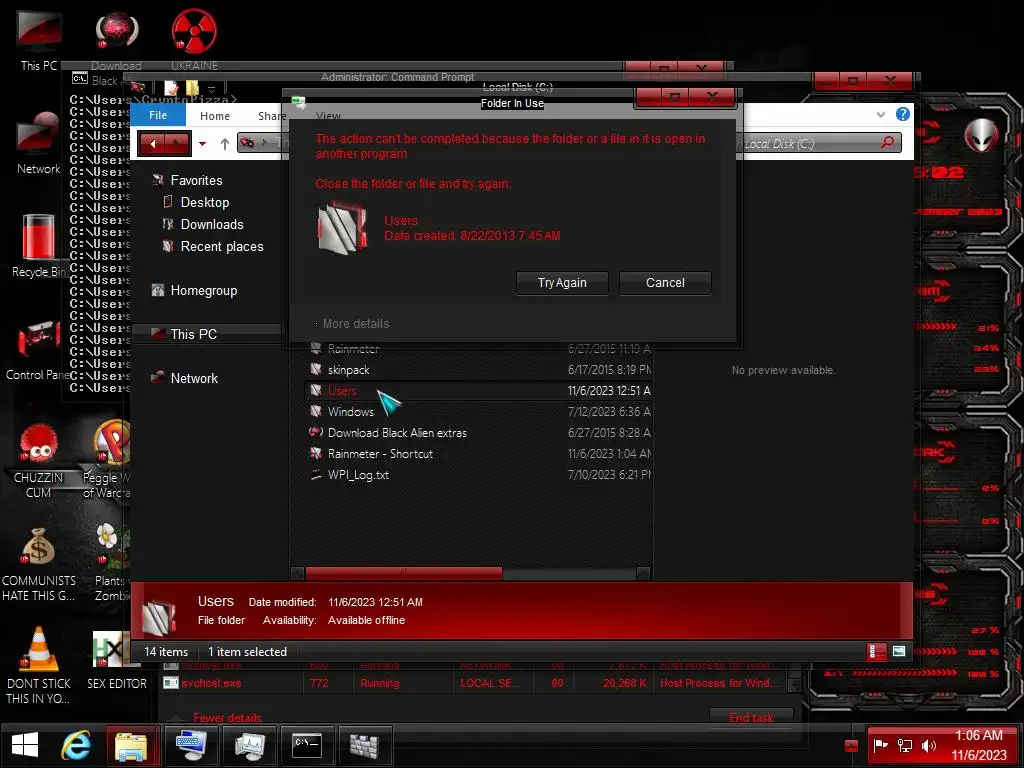The height and width of the screenshot is (768, 1024).
Task: Open Recycle Bin desktop icon
Action: (39, 245)
